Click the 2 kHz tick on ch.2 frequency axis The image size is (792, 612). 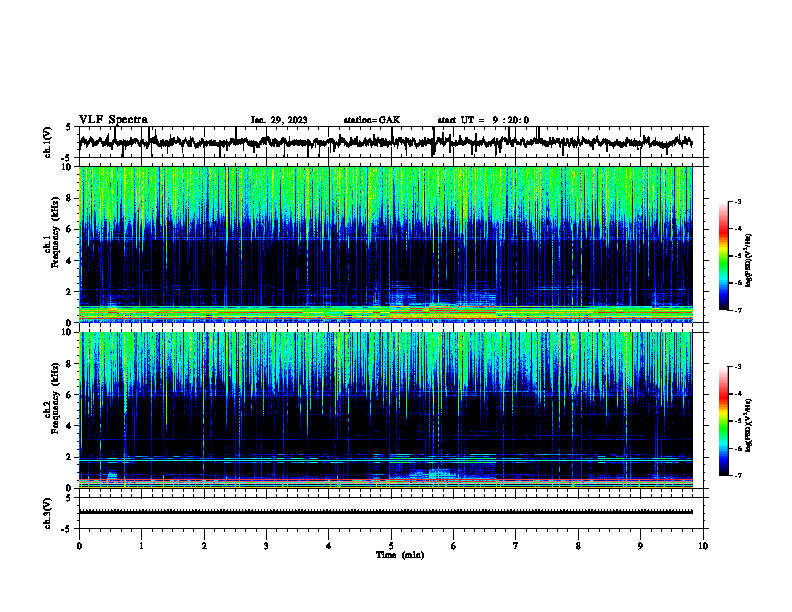[x=69, y=457]
